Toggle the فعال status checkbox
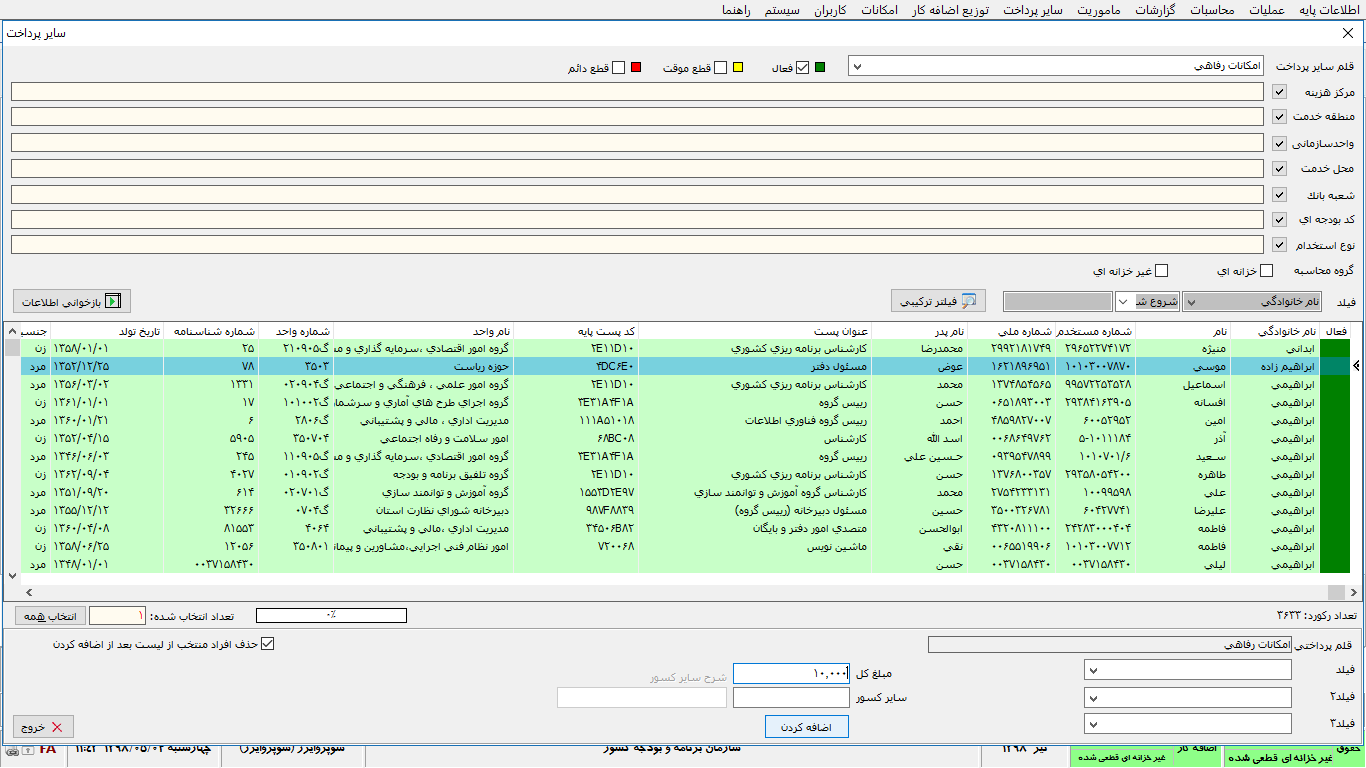The height and width of the screenshot is (768, 1366). tap(802, 68)
